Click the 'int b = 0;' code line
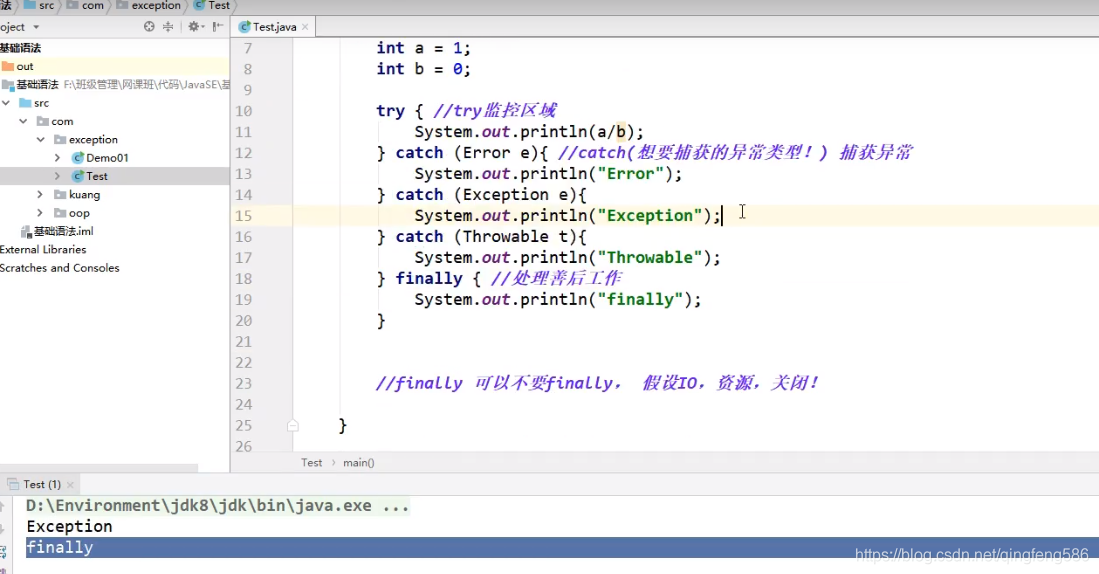 pos(423,69)
